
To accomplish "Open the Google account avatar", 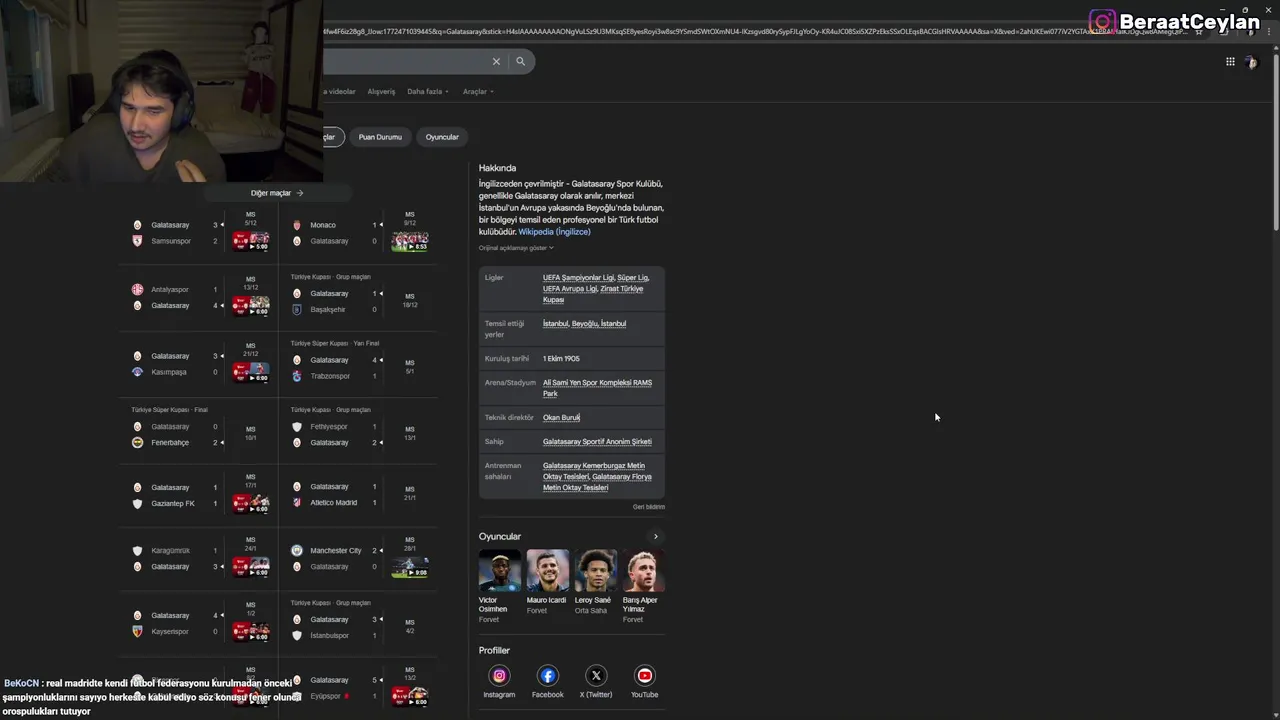I will point(1251,62).
